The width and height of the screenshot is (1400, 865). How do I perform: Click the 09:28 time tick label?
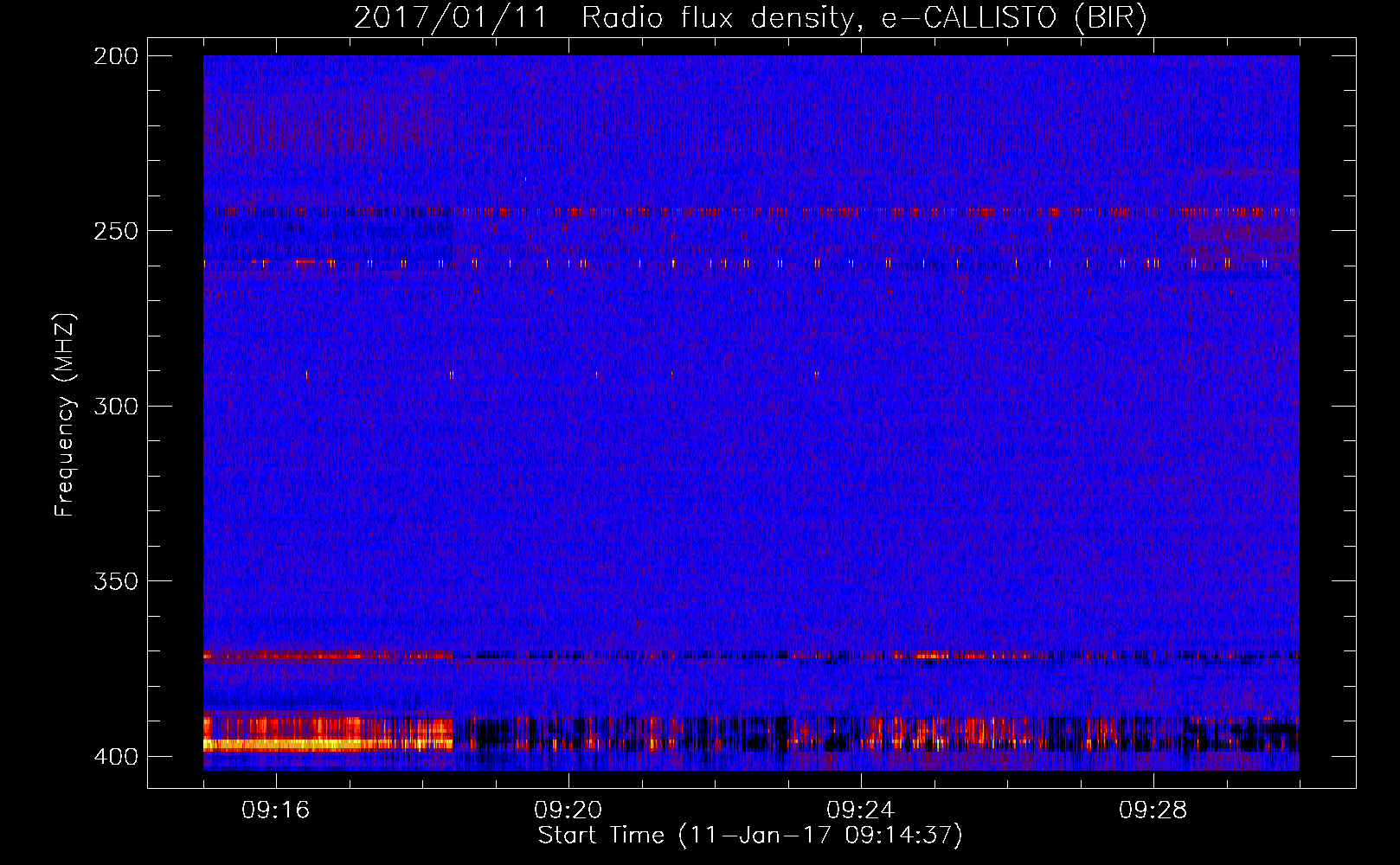[1153, 810]
